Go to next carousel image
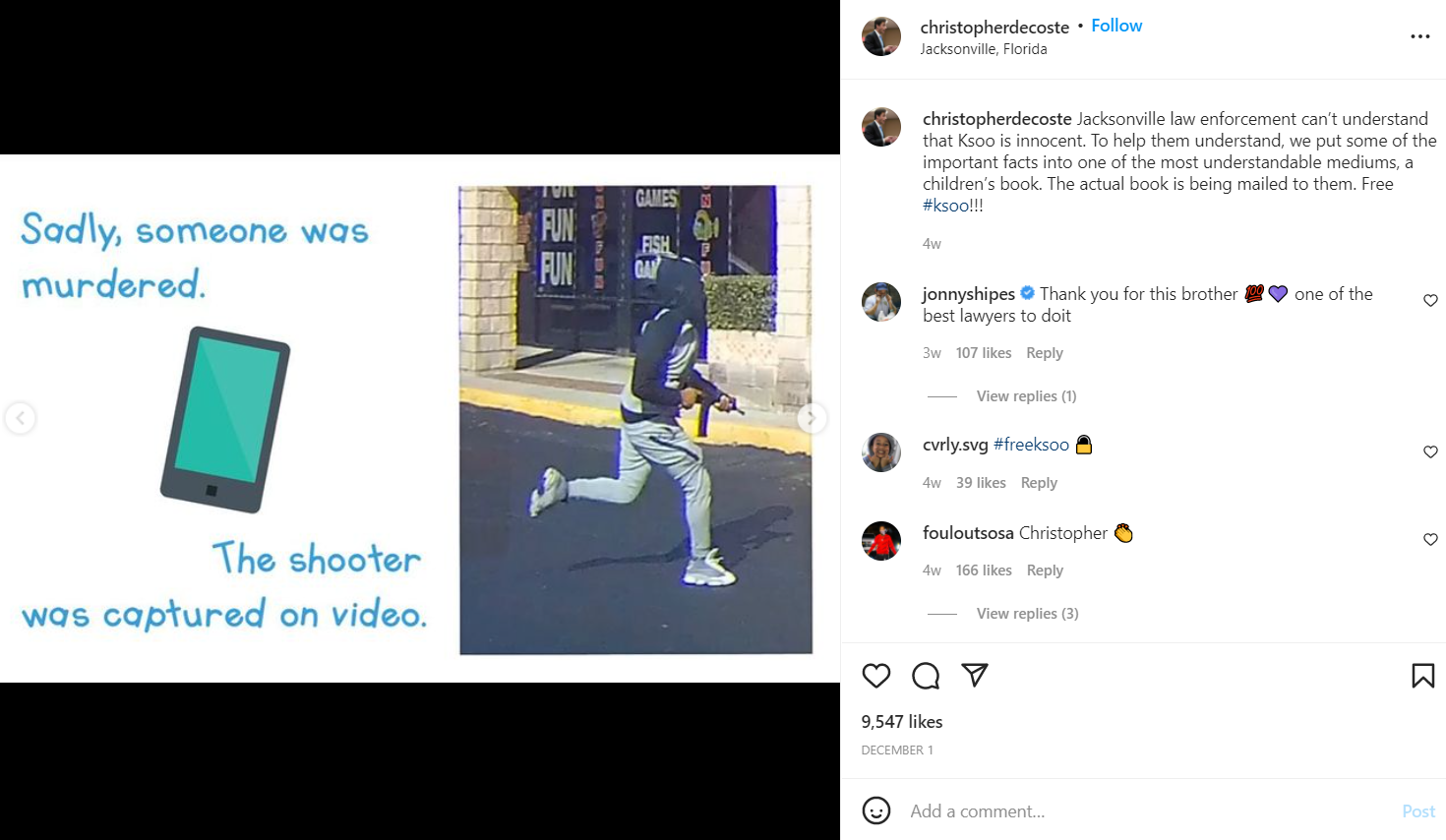1446x840 pixels. click(812, 418)
